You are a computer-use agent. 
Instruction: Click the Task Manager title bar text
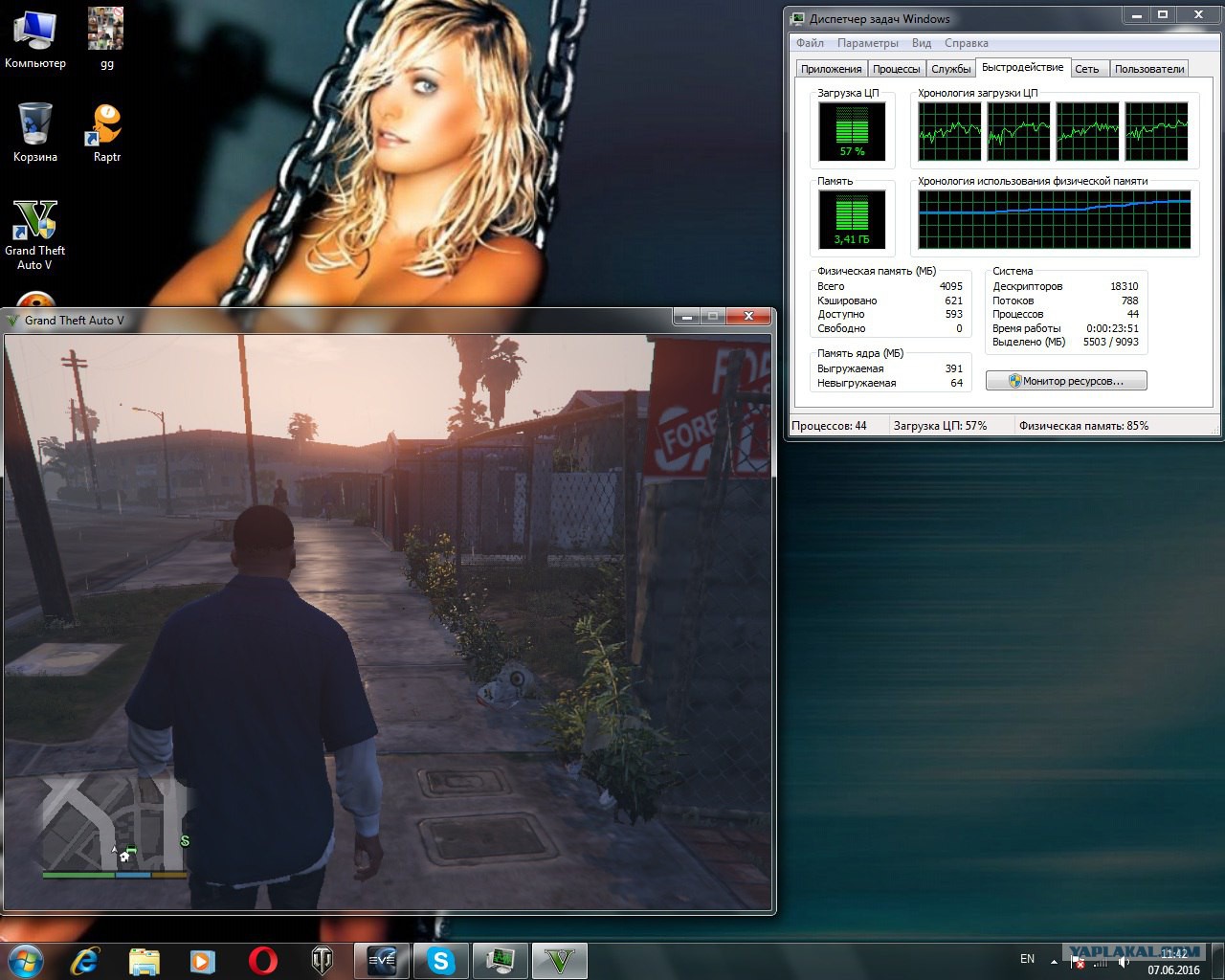click(880, 18)
